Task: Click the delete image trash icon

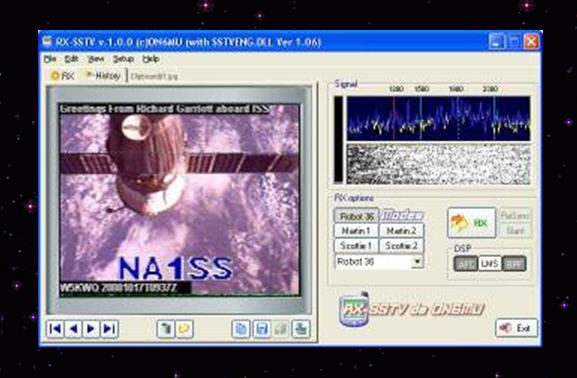Action: (x=166, y=329)
